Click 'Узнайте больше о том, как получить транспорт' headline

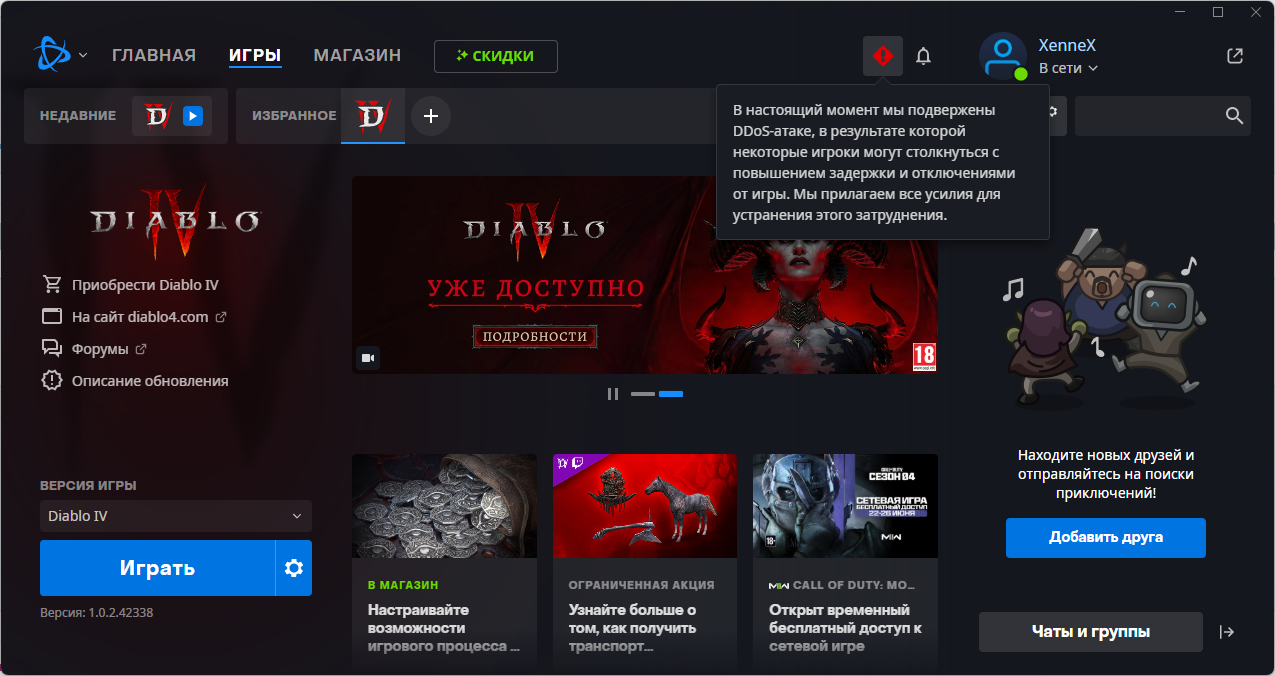pos(633,628)
